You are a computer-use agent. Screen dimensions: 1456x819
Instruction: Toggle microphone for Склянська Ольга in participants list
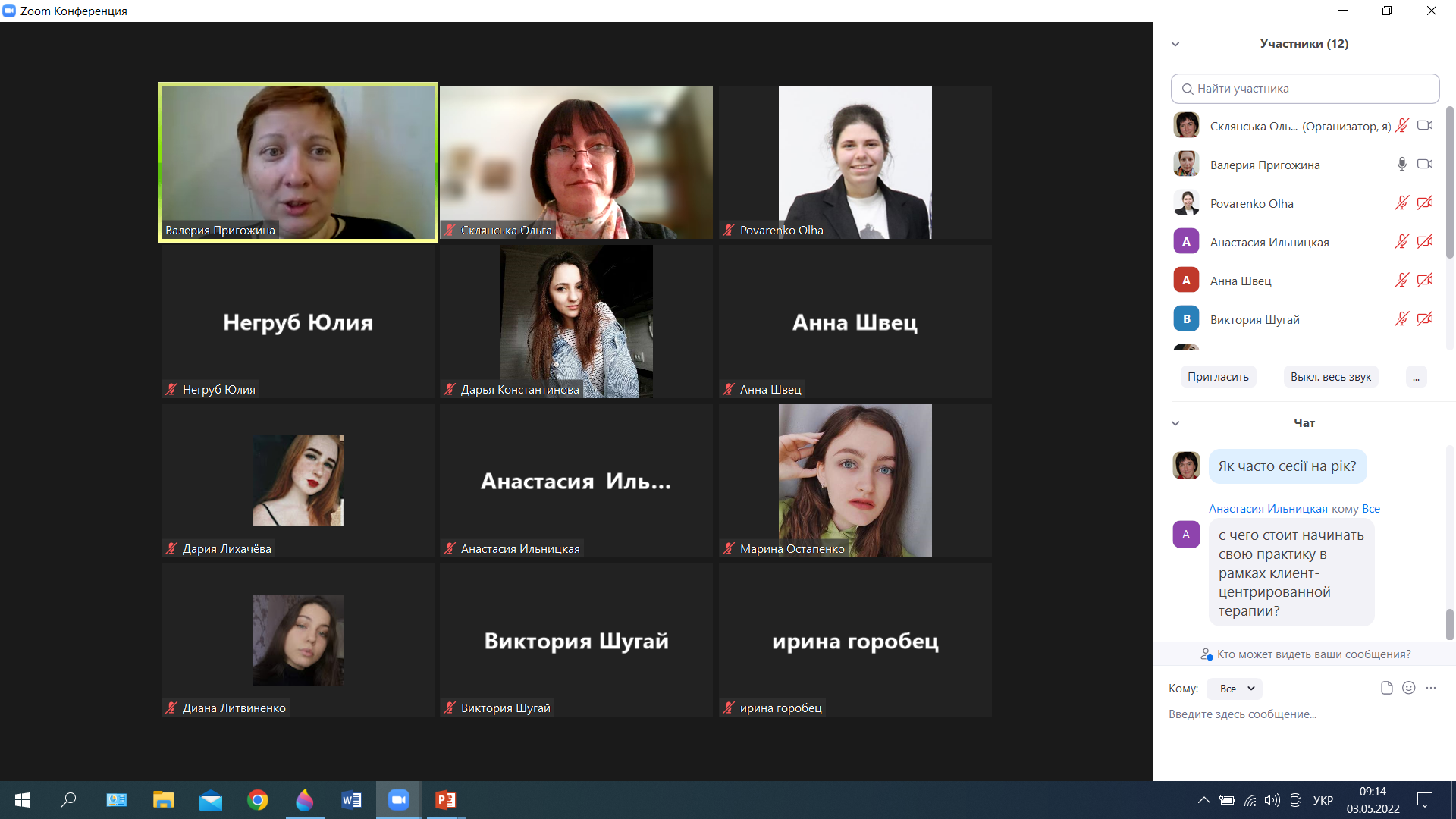(x=1402, y=126)
